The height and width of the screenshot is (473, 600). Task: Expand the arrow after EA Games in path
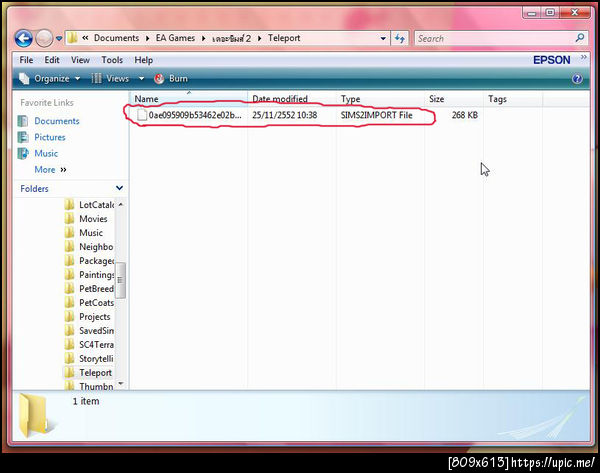pos(203,38)
